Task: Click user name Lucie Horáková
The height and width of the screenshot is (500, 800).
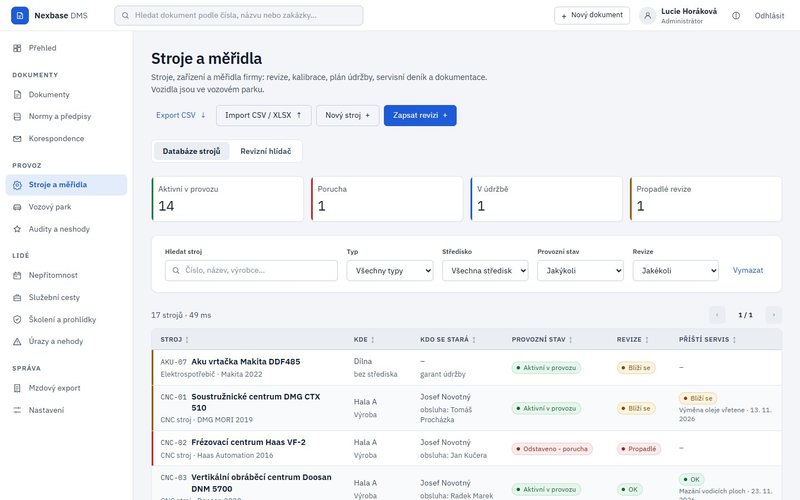Action: click(689, 11)
